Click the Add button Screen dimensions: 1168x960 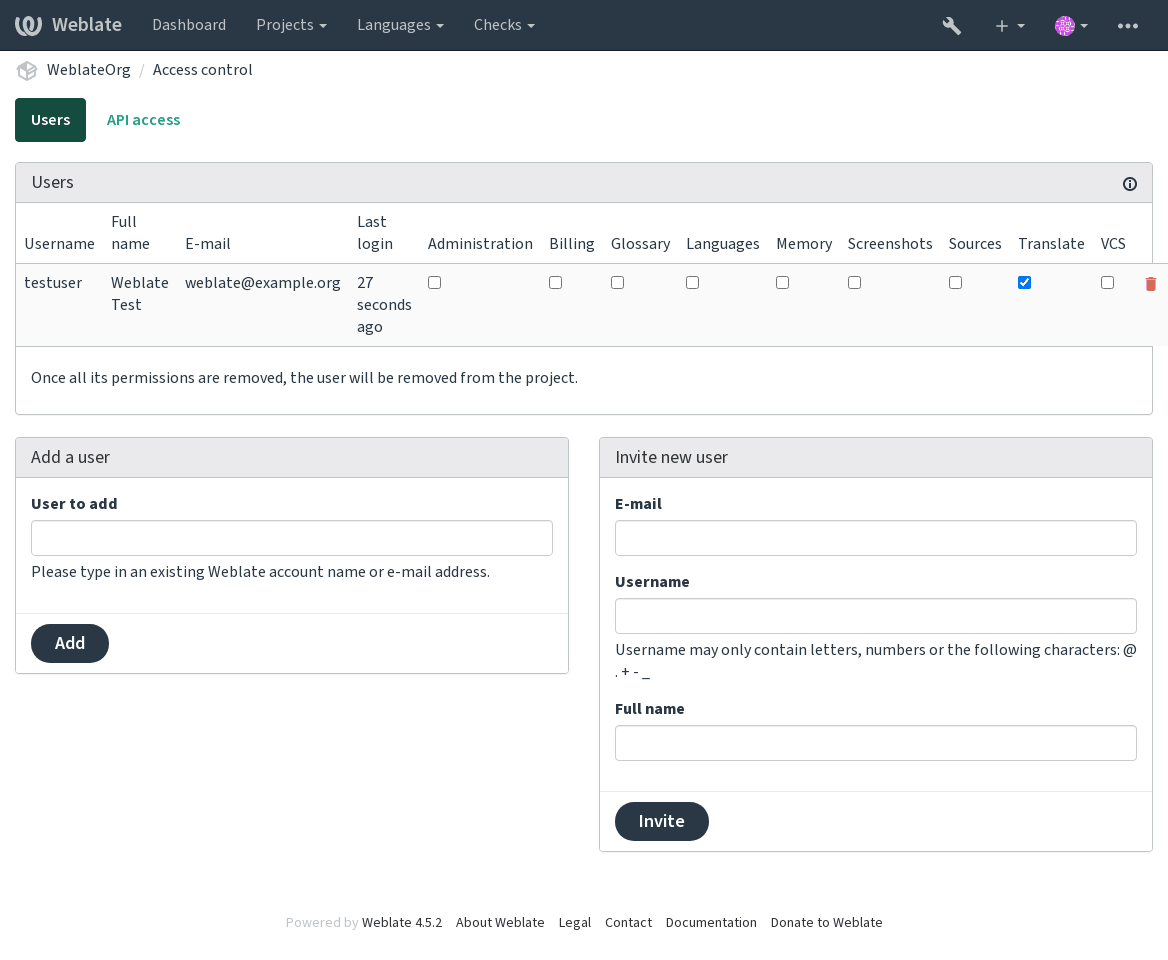(x=70, y=643)
